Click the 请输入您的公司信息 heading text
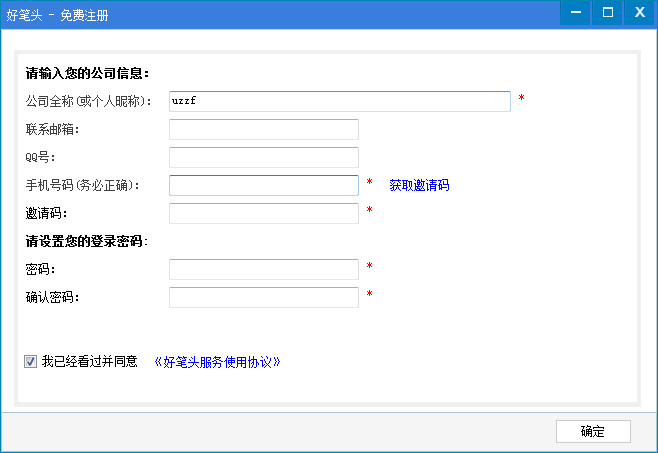 pos(87,73)
